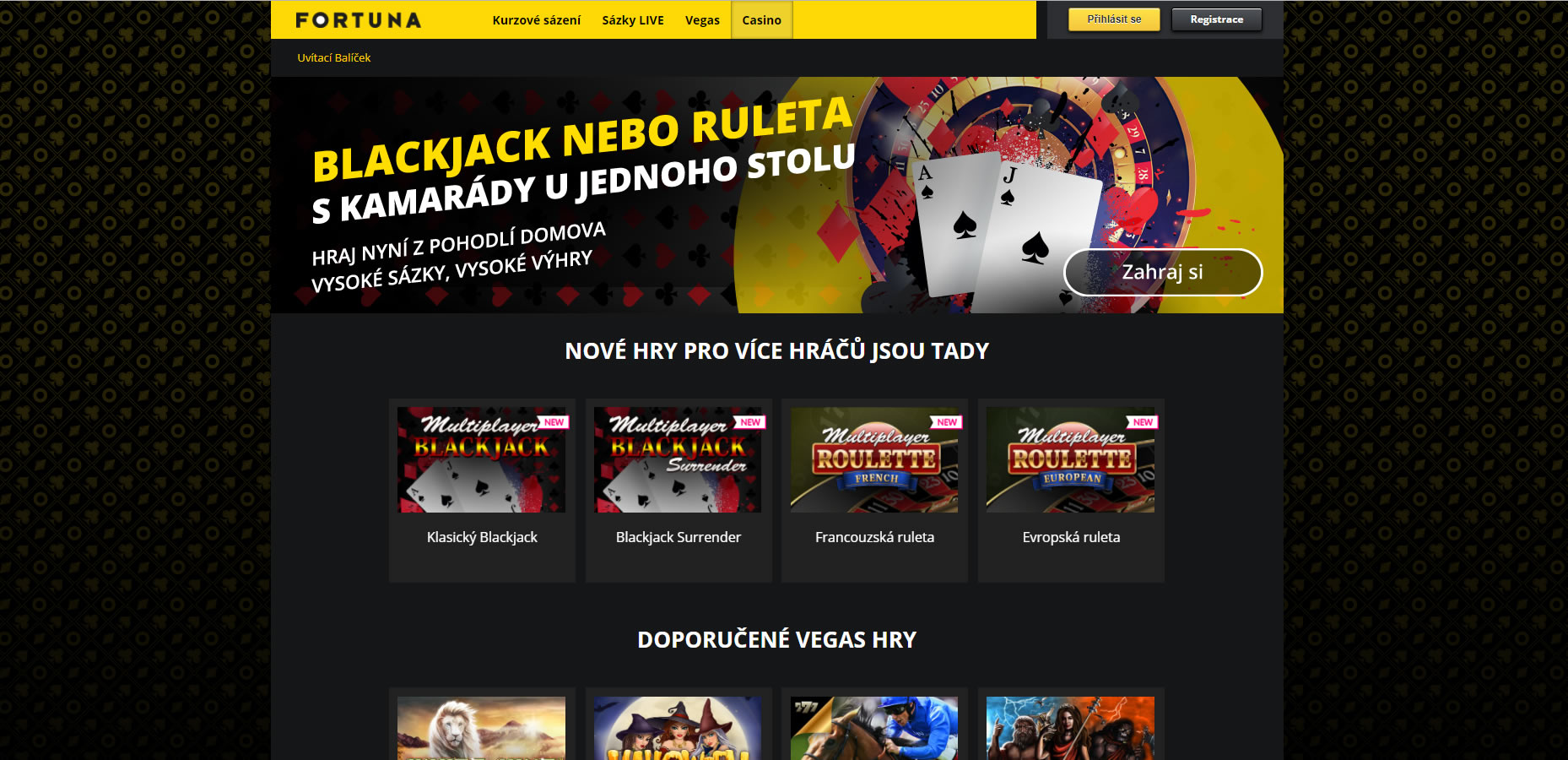This screenshot has width=1568, height=760.
Task: Click Přihlásit se login button
Action: tap(1114, 19)
